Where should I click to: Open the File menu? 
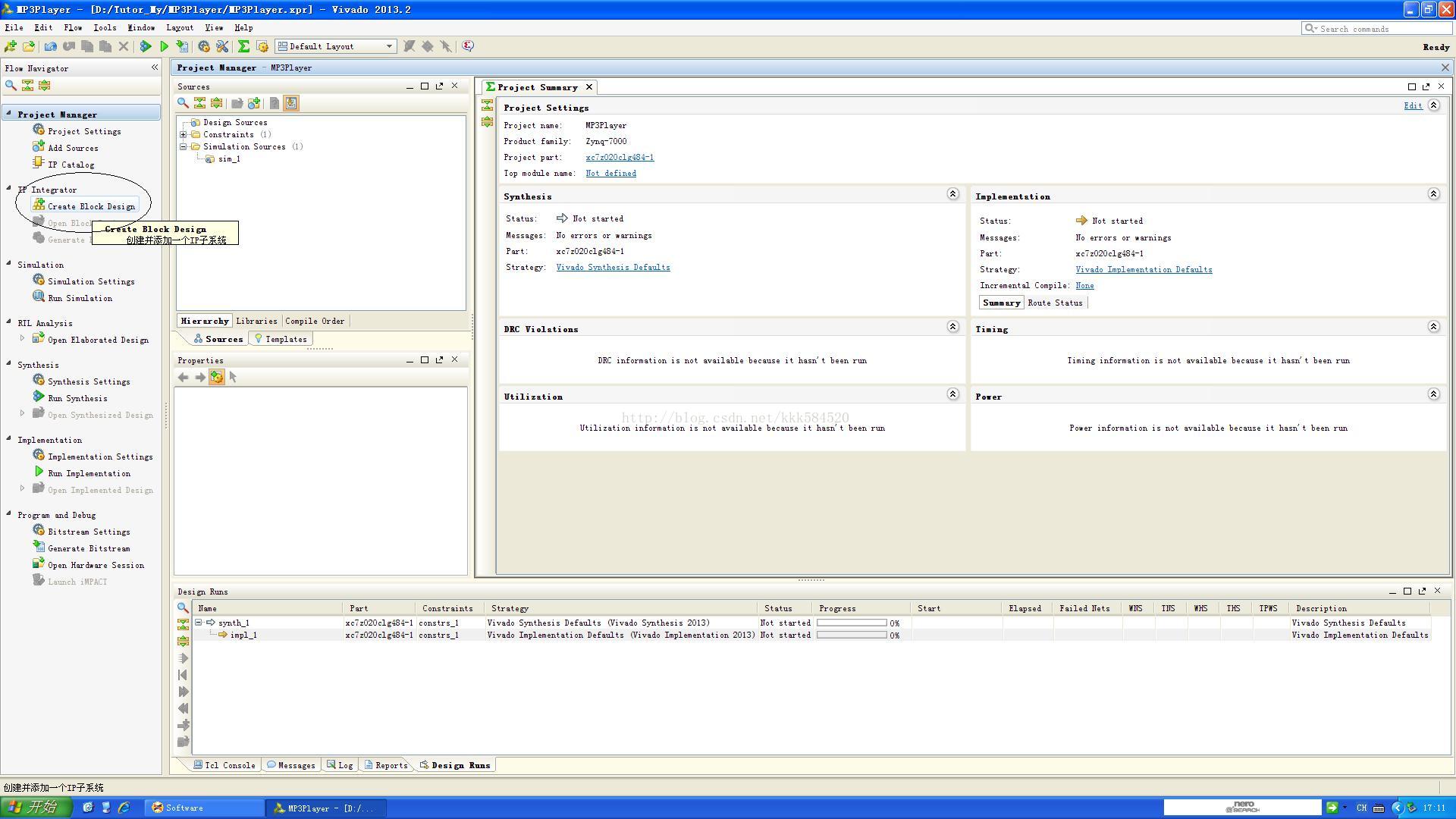coord(14,28)
